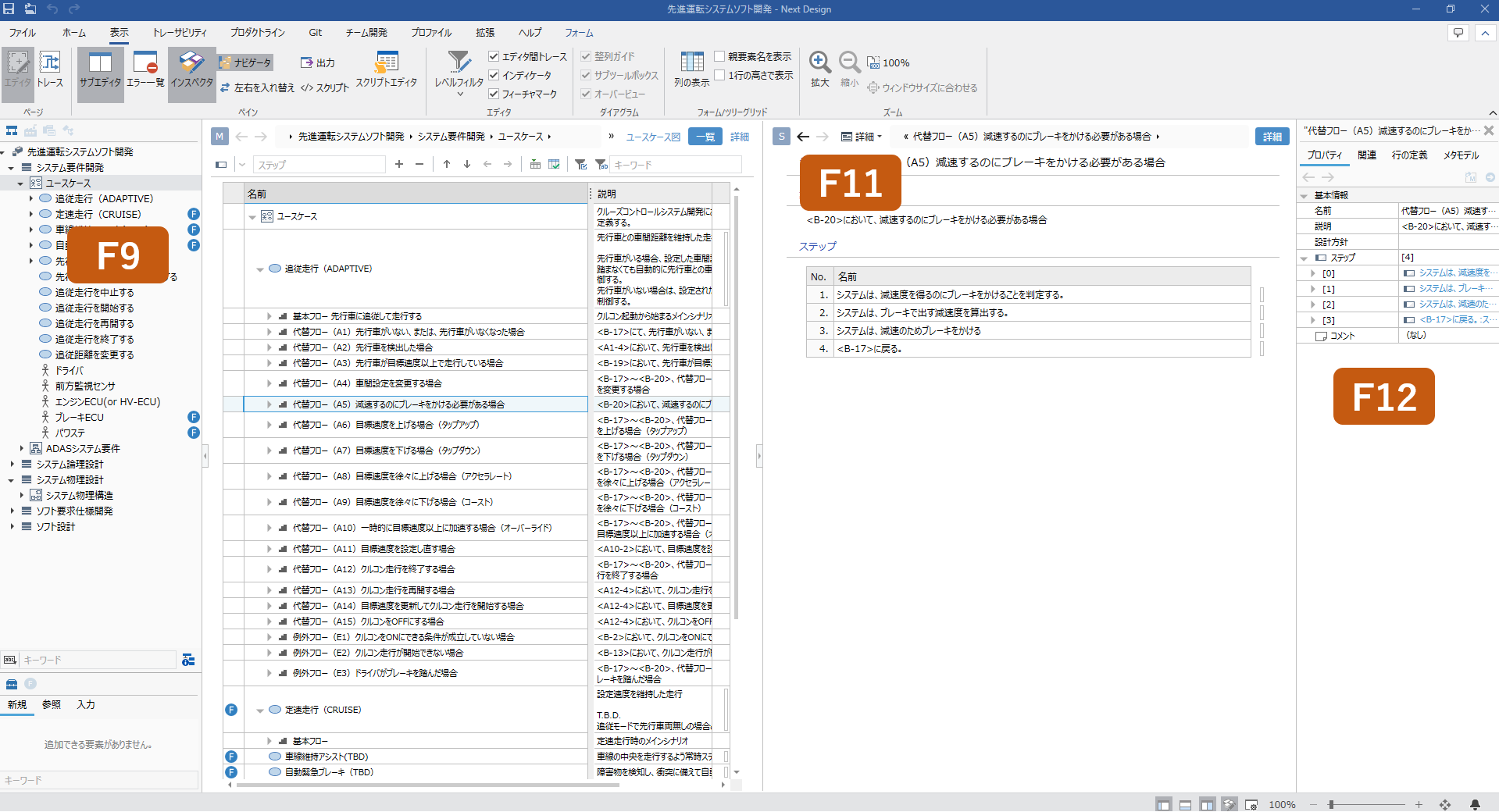Switch to the トレーサビリティ ribbon tab

tap(180, 33)
